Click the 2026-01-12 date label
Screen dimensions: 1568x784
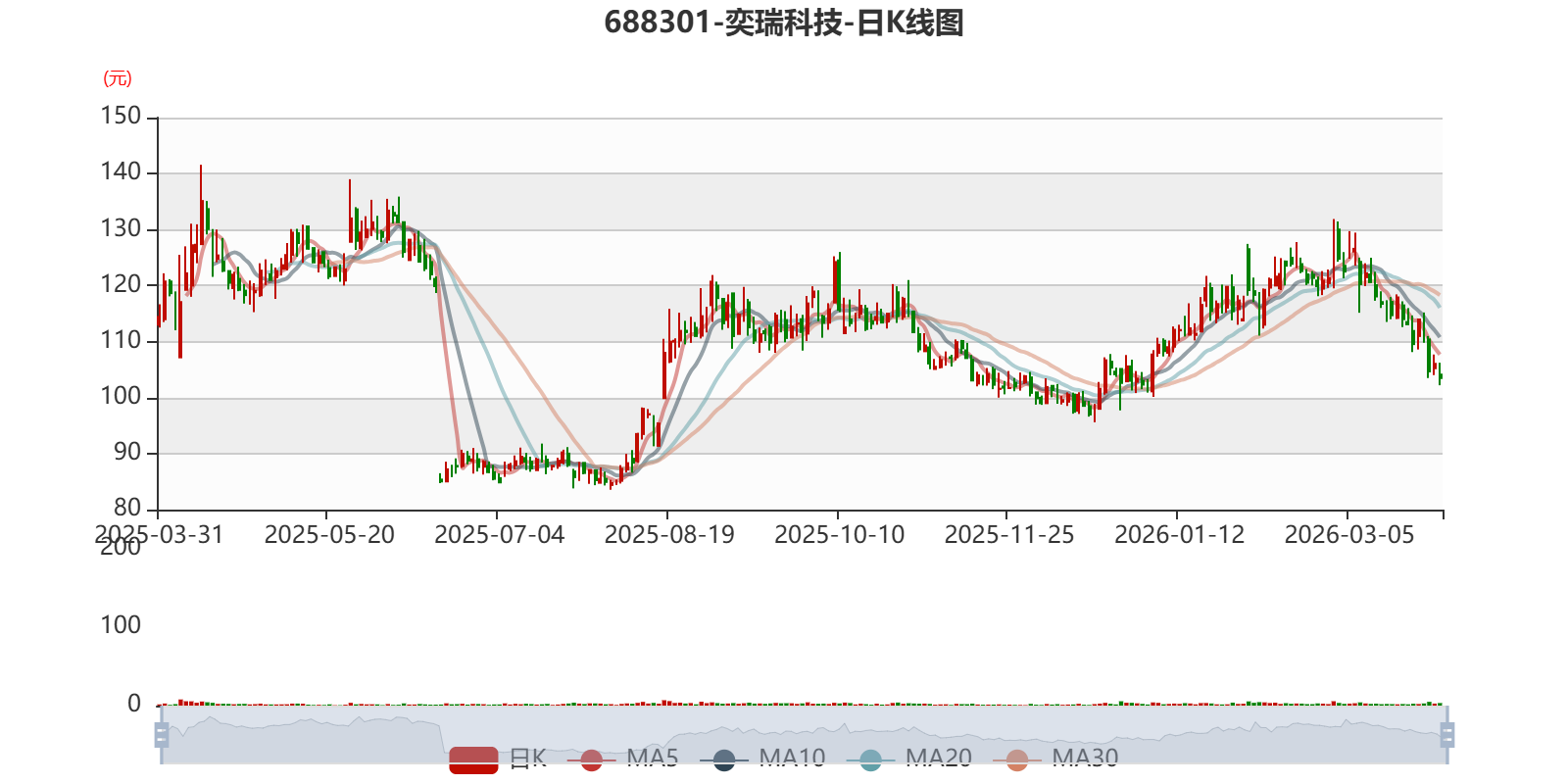pos(1180,534)
